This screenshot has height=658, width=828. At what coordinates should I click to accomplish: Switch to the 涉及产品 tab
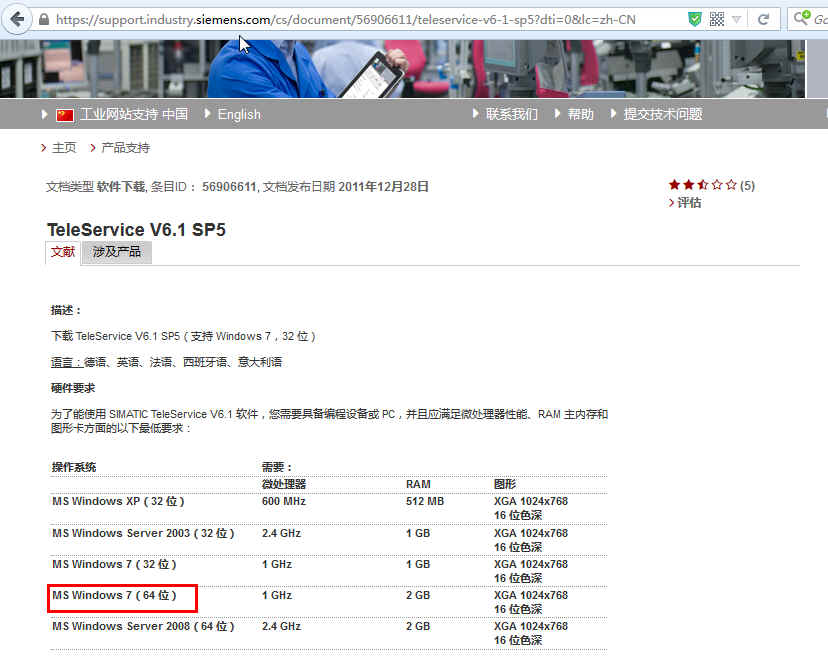[117, 252]
